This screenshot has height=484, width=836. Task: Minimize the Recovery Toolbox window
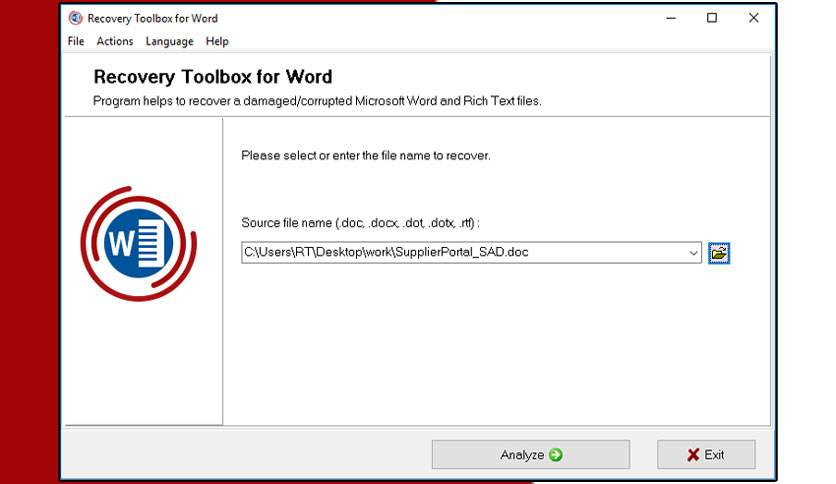[x=671, y=18]
